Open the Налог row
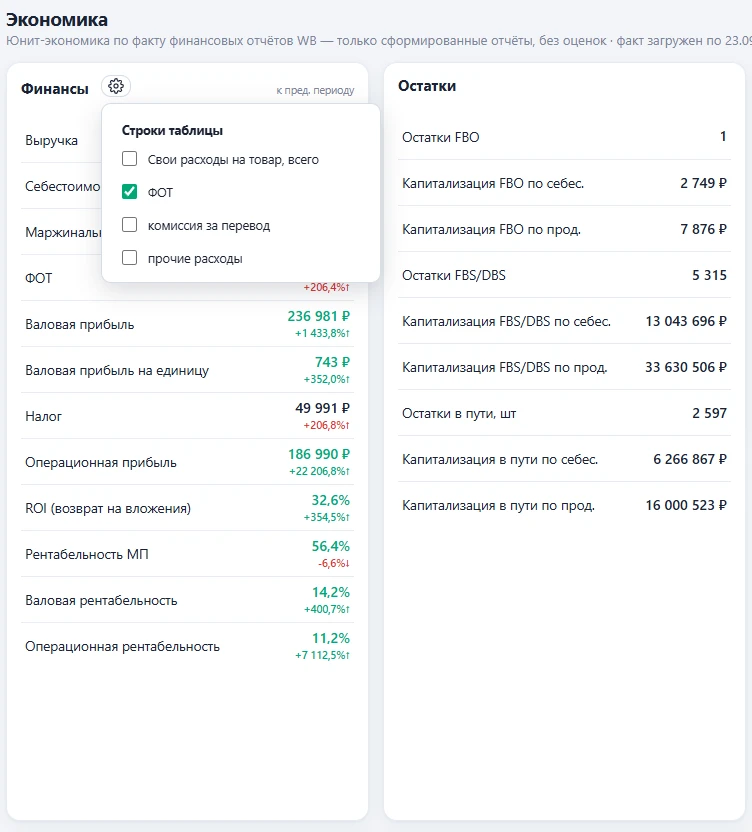Image resolution: width=752 pixels, height=832 pixels. coord(187,416)
